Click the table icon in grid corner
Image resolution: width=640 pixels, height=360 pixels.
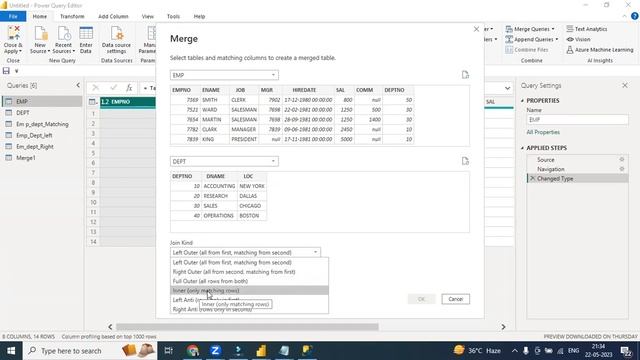(92, 102)
